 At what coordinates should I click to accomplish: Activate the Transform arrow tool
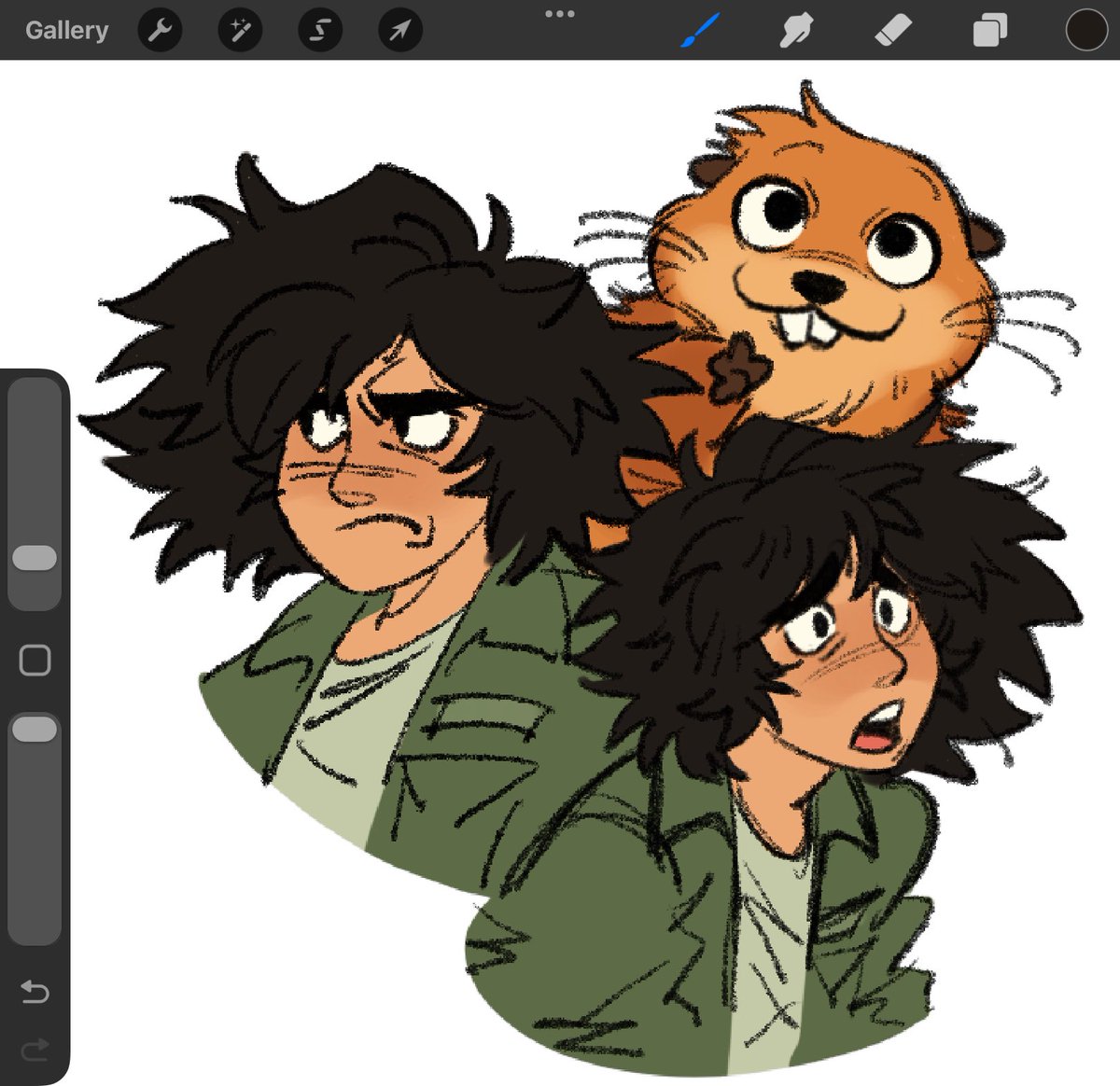coord(400,31)
